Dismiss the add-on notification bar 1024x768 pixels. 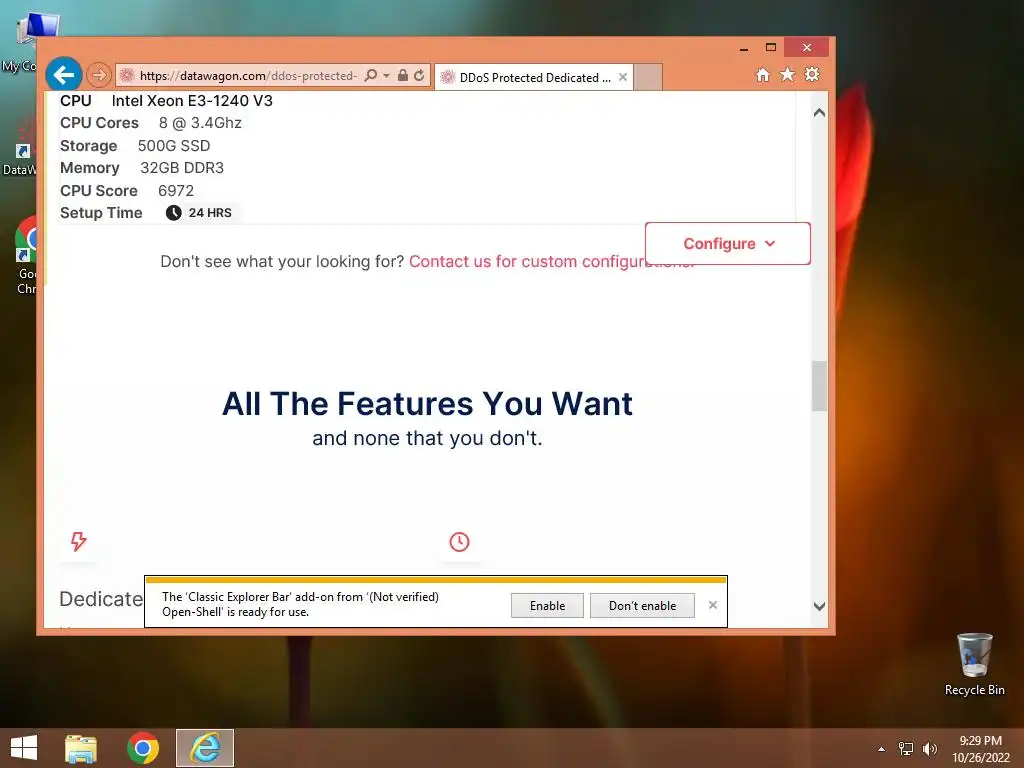pos(712,605)
